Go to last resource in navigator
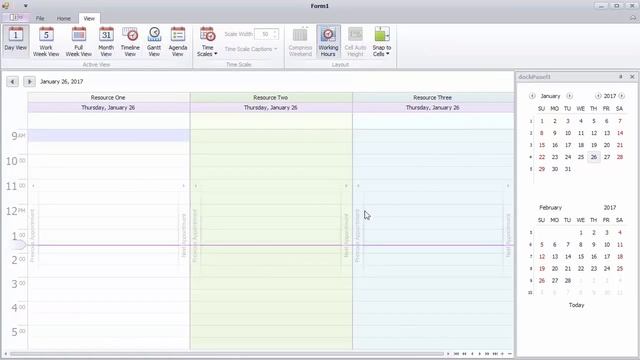Screen dimensions: 640x360 click(495, 354)
